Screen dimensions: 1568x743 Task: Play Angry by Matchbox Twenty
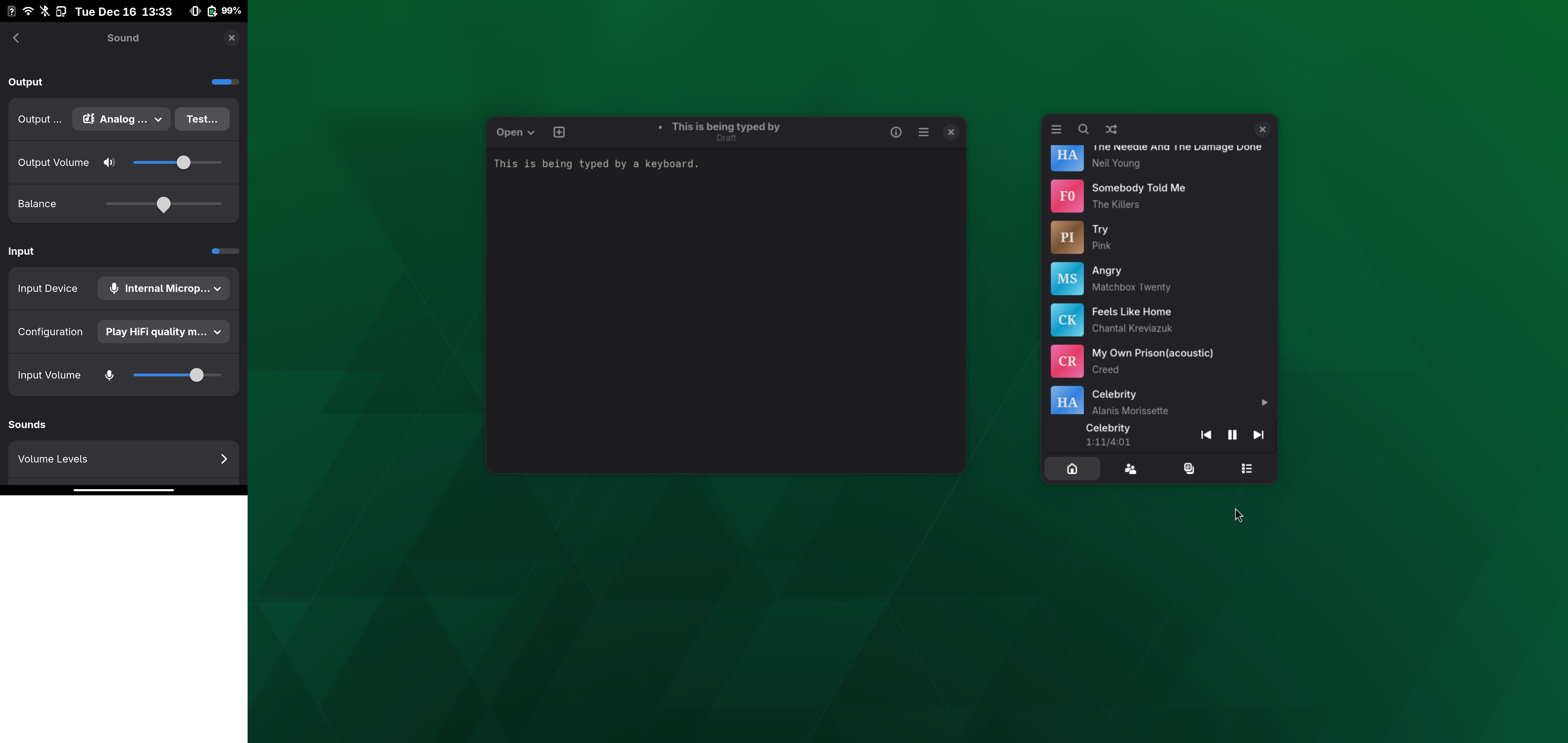pyautogui.click(x=1159, y=279)
